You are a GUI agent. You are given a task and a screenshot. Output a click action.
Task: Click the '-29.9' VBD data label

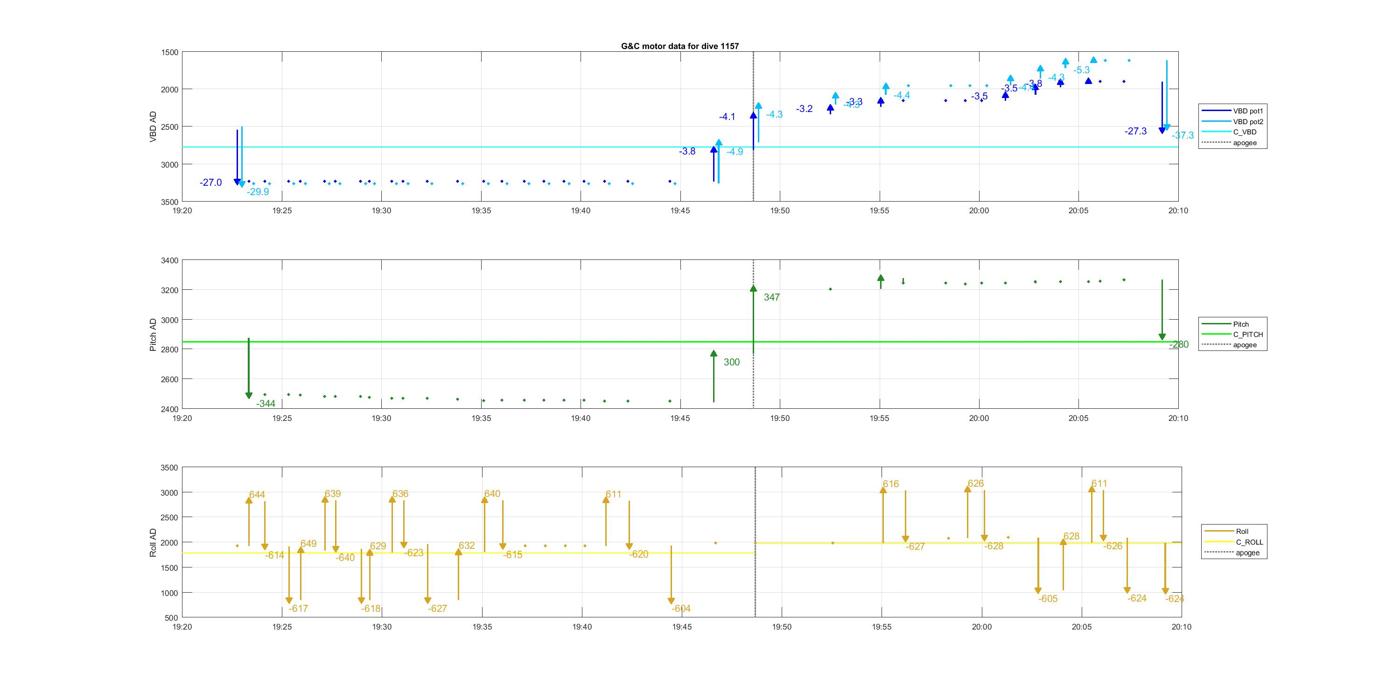[x=258, y=191]
